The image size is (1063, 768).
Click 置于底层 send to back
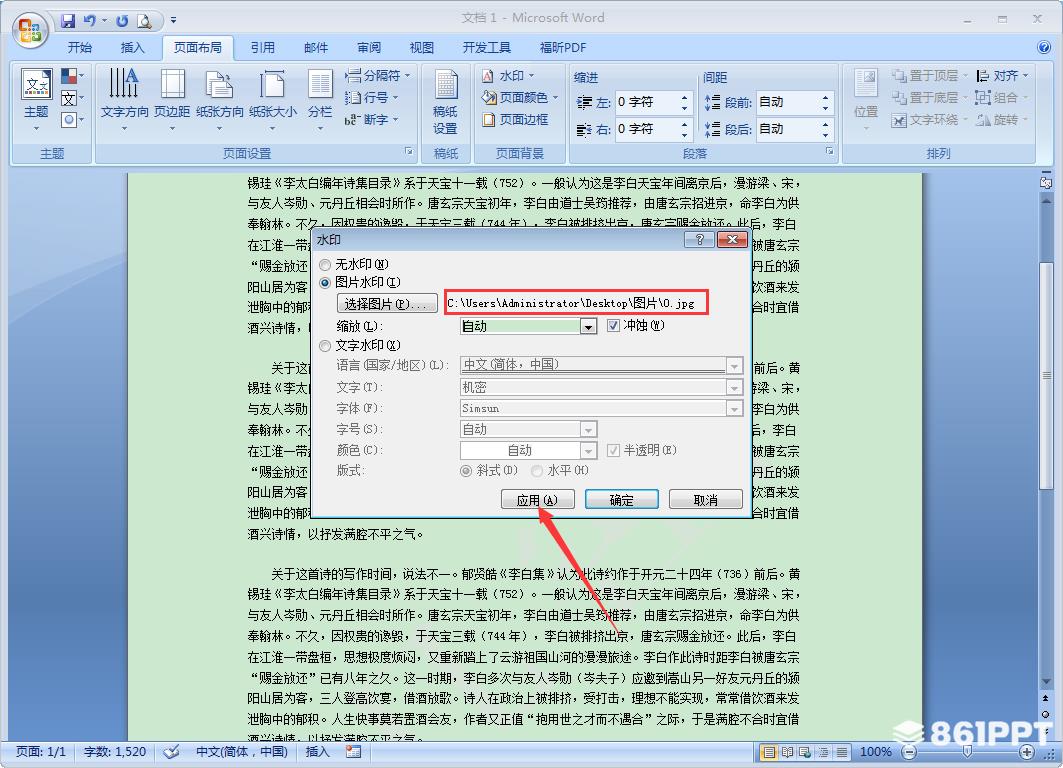coord(929,98)
